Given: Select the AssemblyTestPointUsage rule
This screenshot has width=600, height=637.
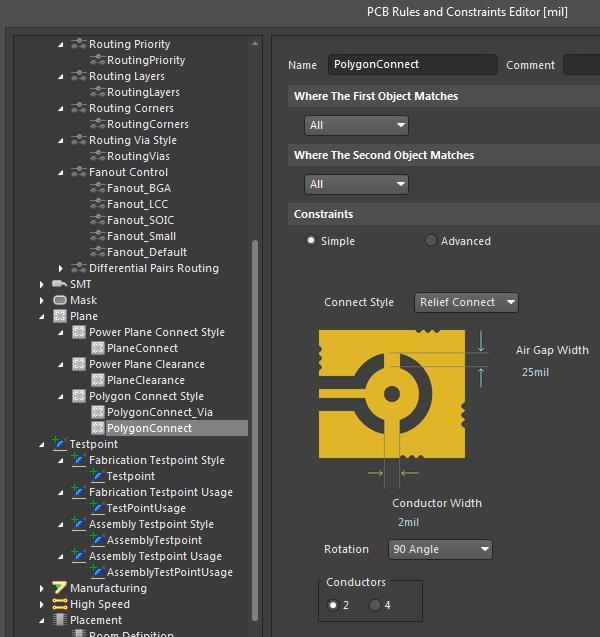Looking at the screenshot, I should click(x=170, y=572).
